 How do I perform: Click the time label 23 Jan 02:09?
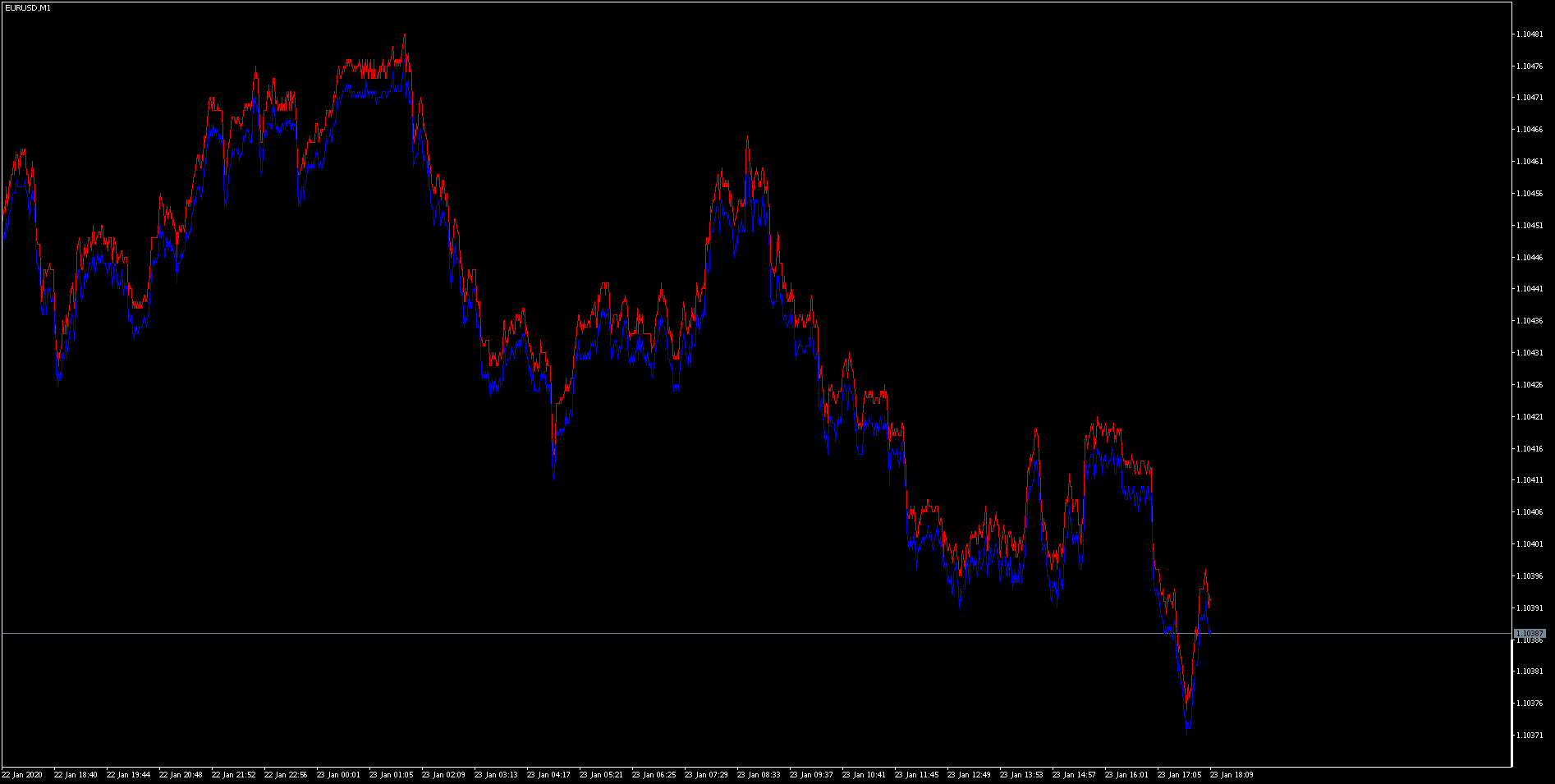coord(443,775)
